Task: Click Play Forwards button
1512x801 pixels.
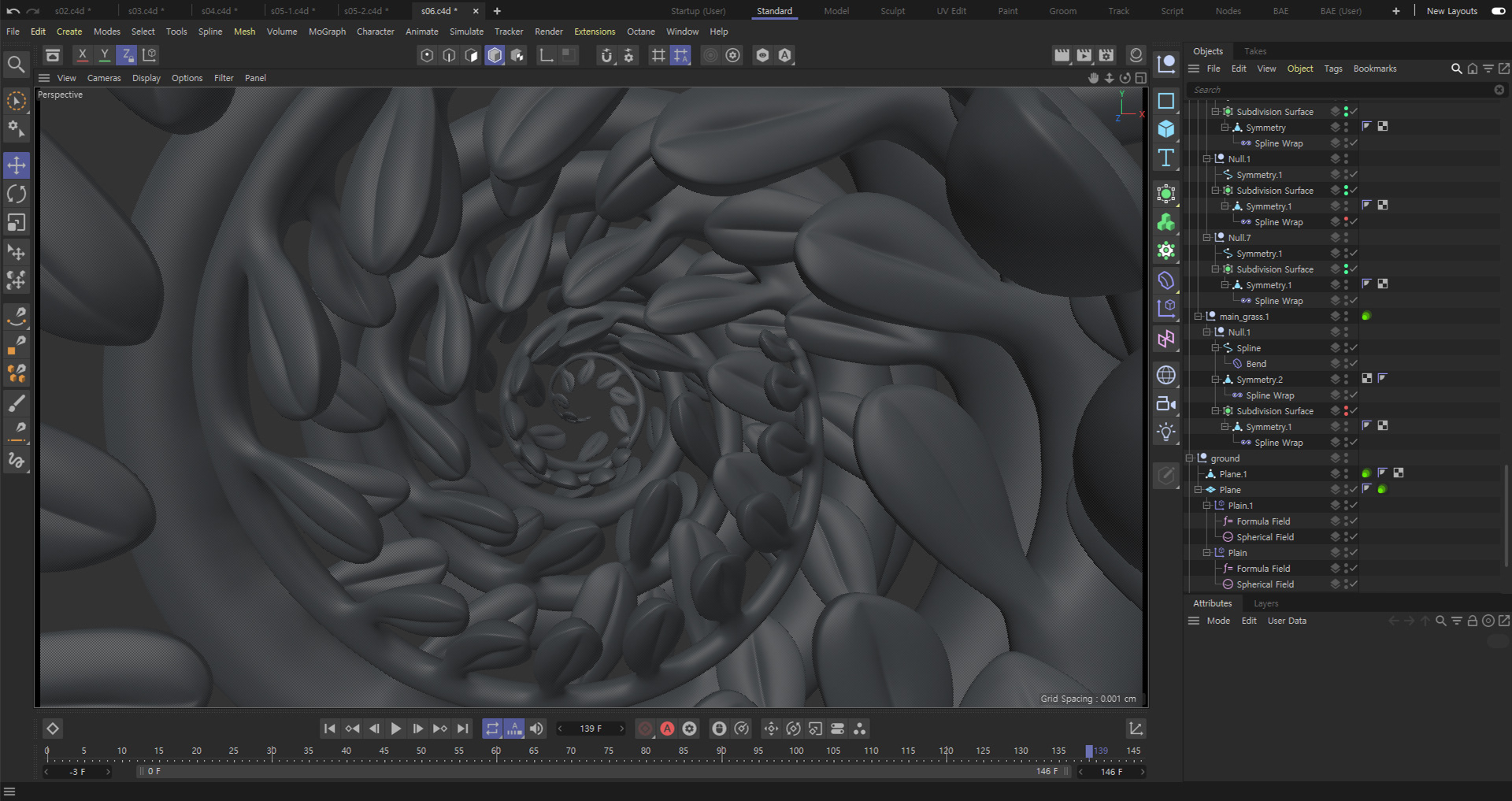Action: pyautogui.click(x=396, y=729)
